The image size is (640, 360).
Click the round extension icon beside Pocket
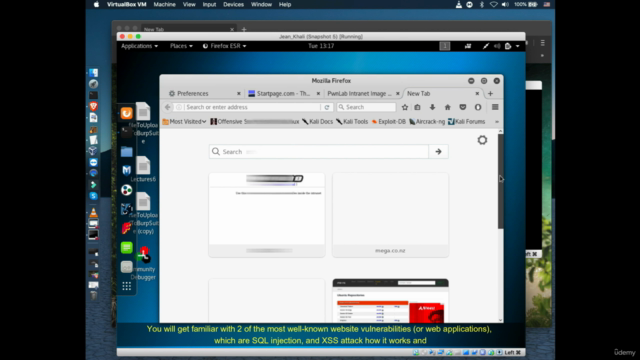tap(478, 107)
